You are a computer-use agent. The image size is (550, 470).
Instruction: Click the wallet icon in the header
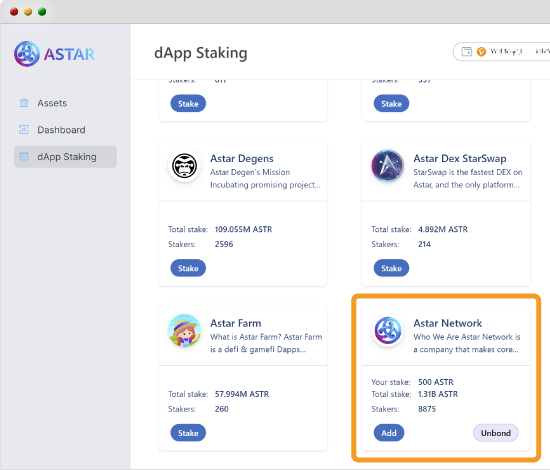point(467,52)
